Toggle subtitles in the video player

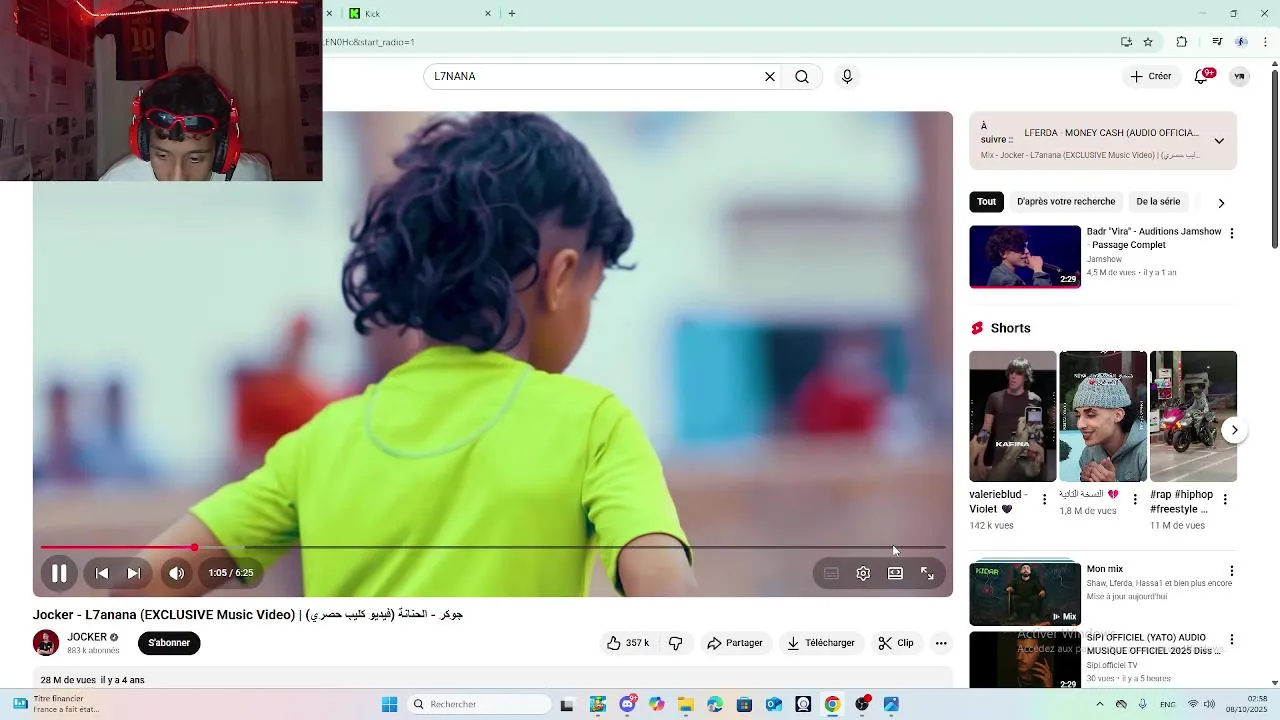coord(831,573)
